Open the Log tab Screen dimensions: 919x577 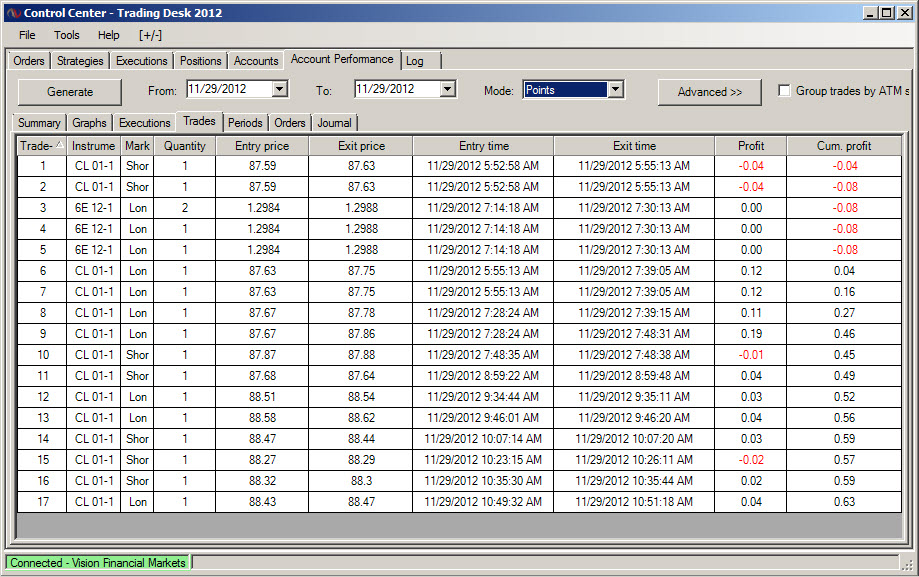coord(414,61)
